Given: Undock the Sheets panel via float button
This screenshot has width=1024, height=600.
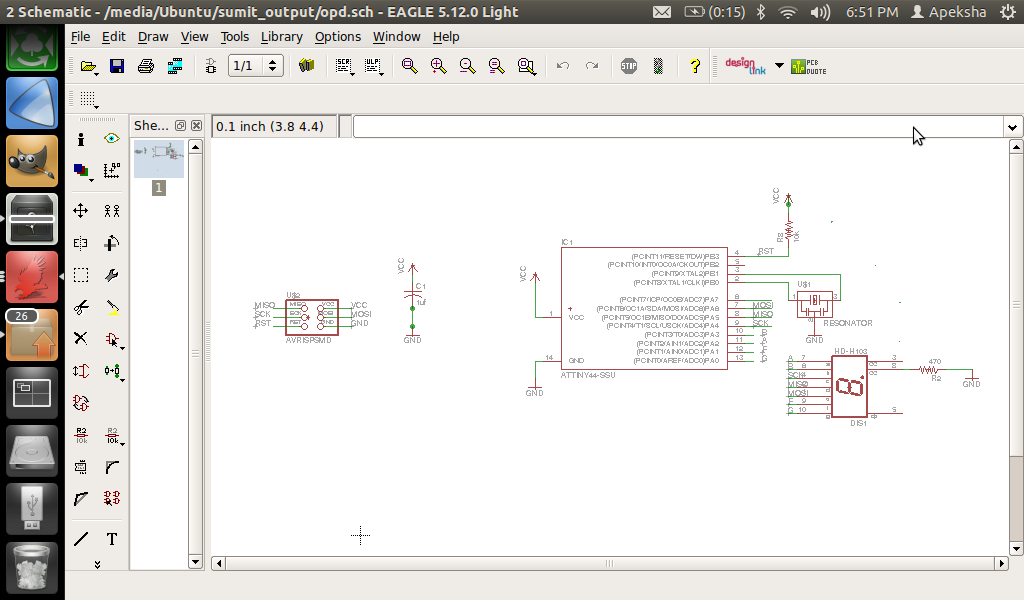Looking at the screenshot, I should pyautogui.click(x=180, y=126).
